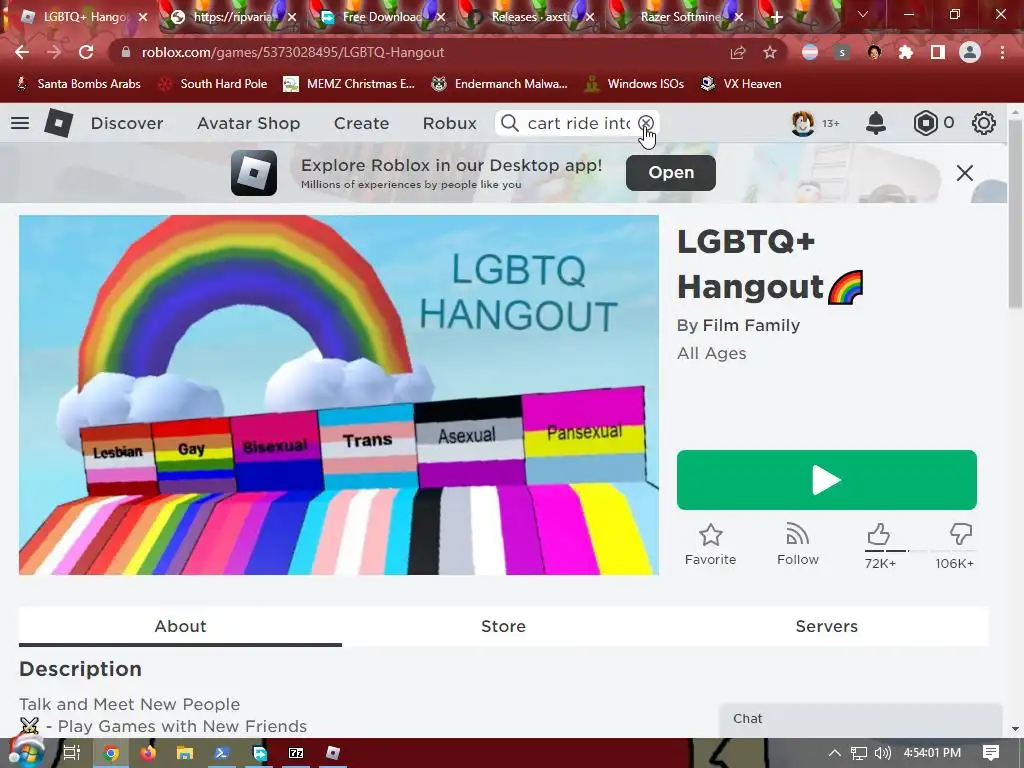1024x768 pixels.
Task: Open the avatar profile in Roblox header
Action: [803, 123]
